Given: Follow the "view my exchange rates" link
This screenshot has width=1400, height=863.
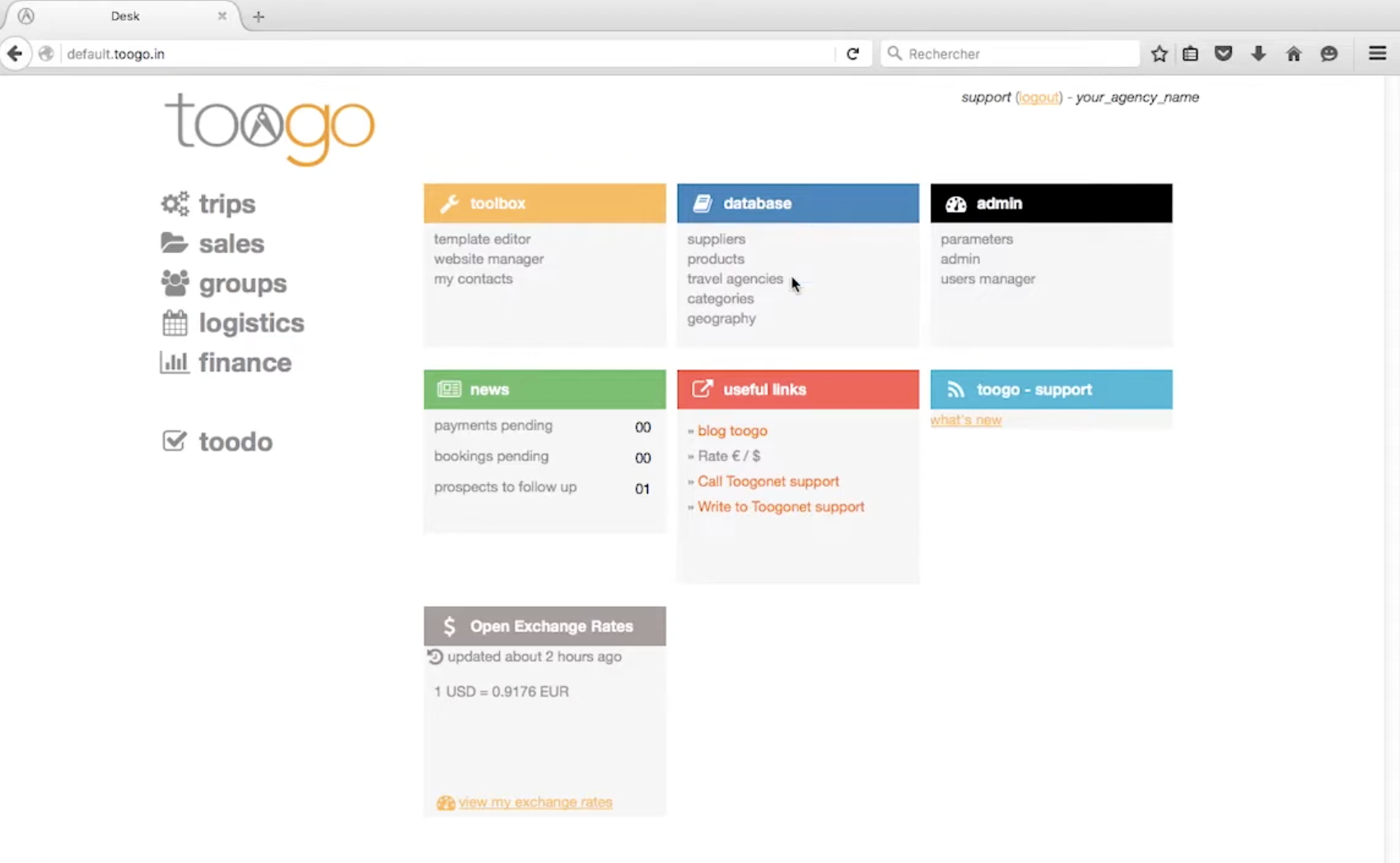Looking at the screenshot, I should pyautogui.click(x=535, y=801).
